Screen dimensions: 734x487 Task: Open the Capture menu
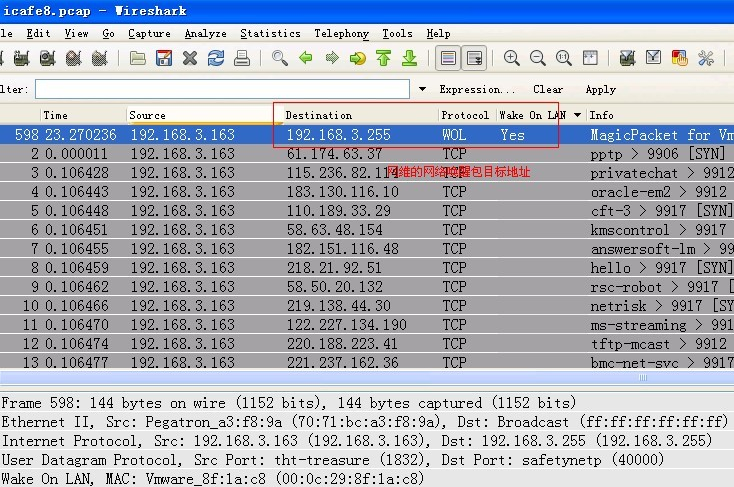[x=149, y=34]
